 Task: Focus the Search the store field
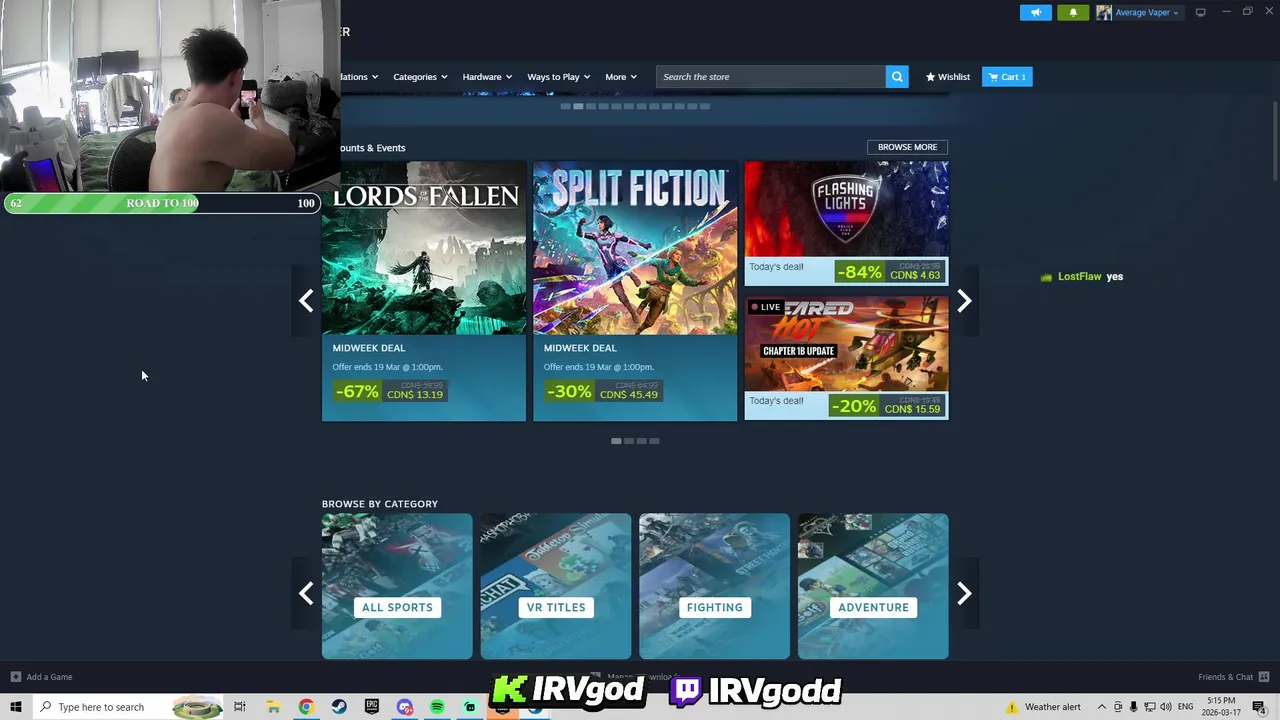click(771, 77)
